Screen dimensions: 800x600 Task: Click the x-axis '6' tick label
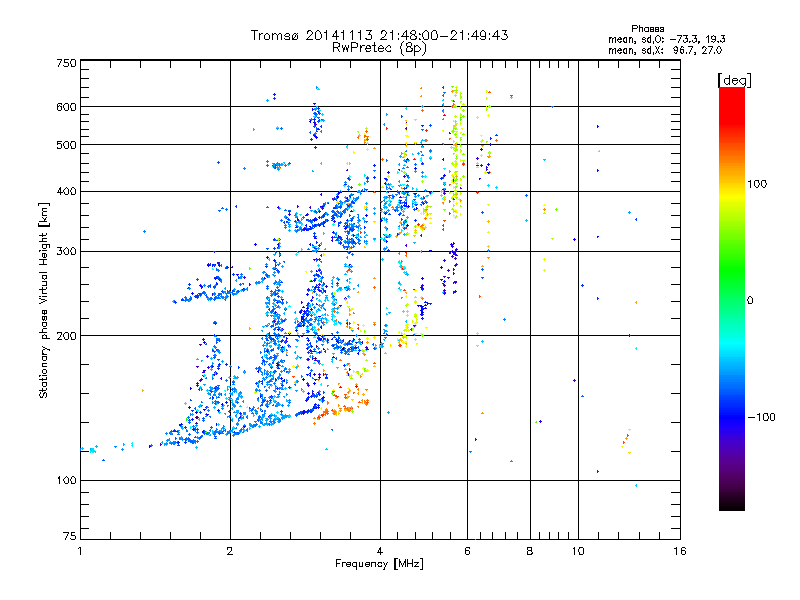467,551
